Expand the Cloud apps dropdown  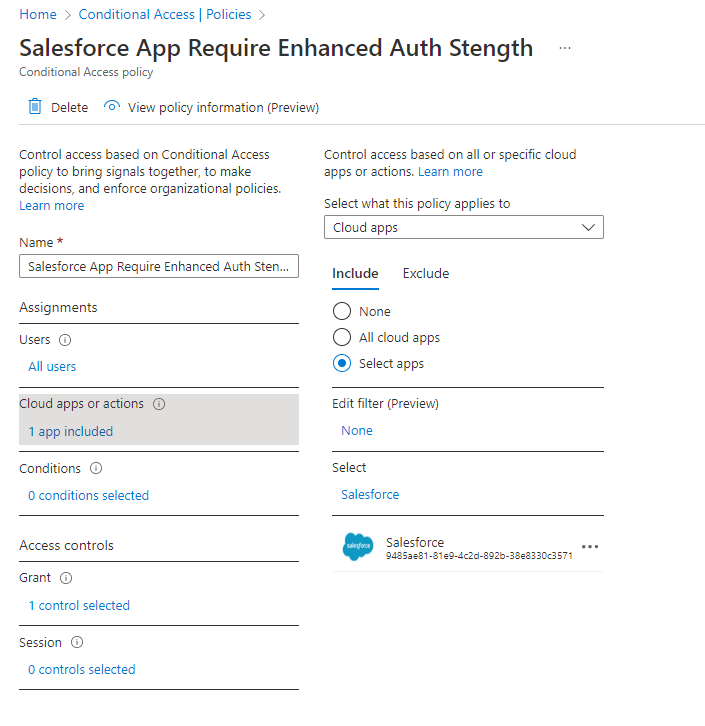(x=464, y=228)
